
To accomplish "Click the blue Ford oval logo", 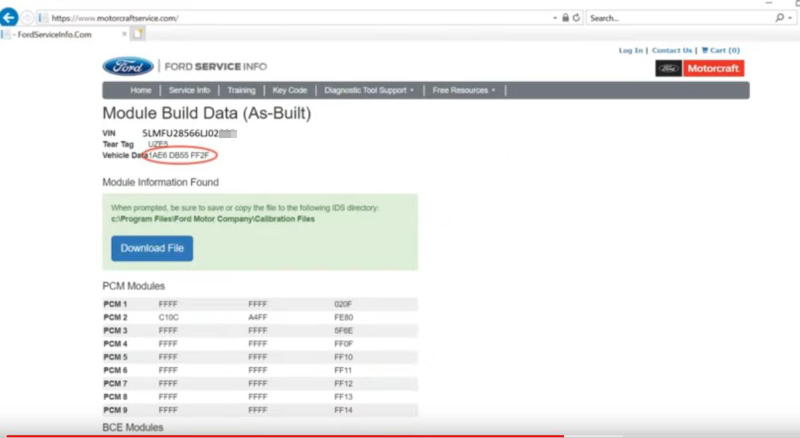I will [x=128, y=66].
